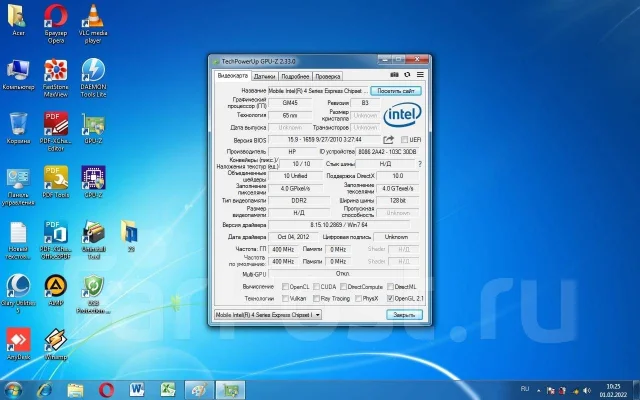The height and width of the screenshot is (400, 640).
Task: Click the BIOS export share arrow icon
Action: [388, 140]
